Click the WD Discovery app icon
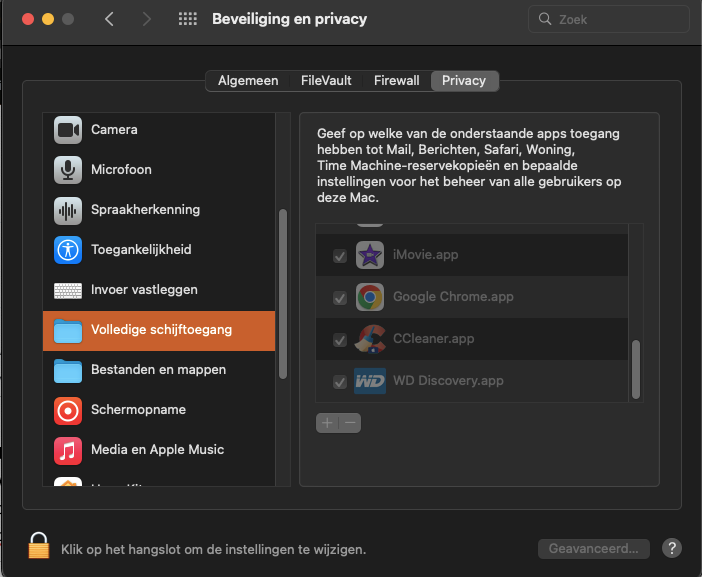The height and width of the screenshot is (577, 702). pos(370,381)
